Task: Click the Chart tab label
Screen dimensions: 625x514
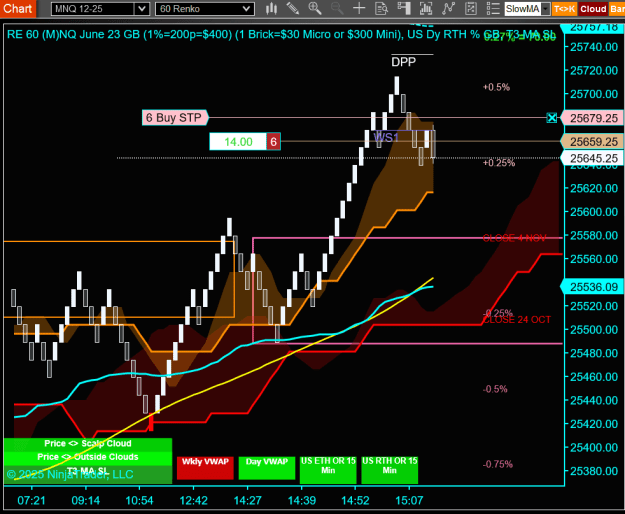Action: click(18, 8)
